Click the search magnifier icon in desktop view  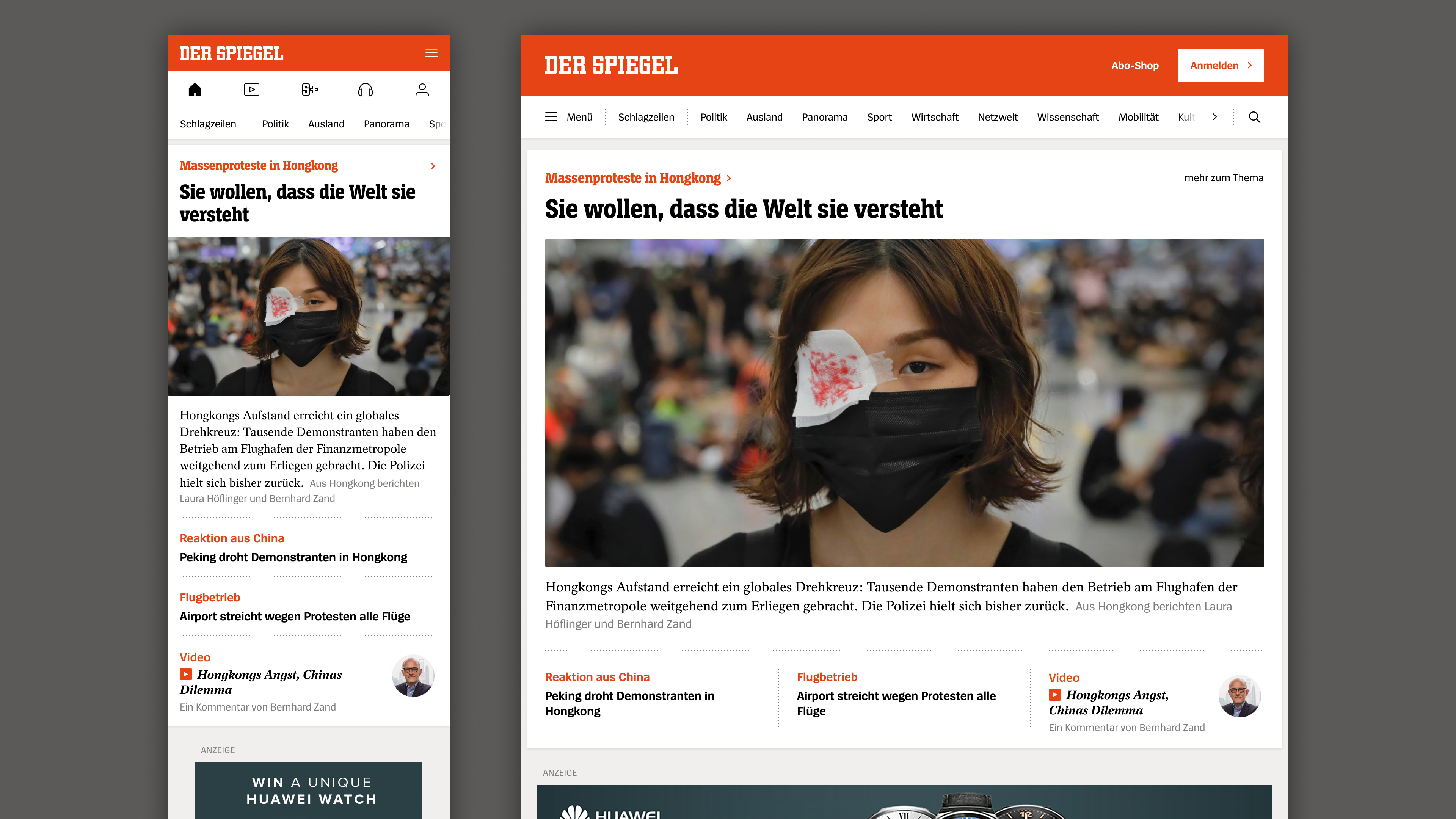pyautogui.click(x=1254, y=117)
